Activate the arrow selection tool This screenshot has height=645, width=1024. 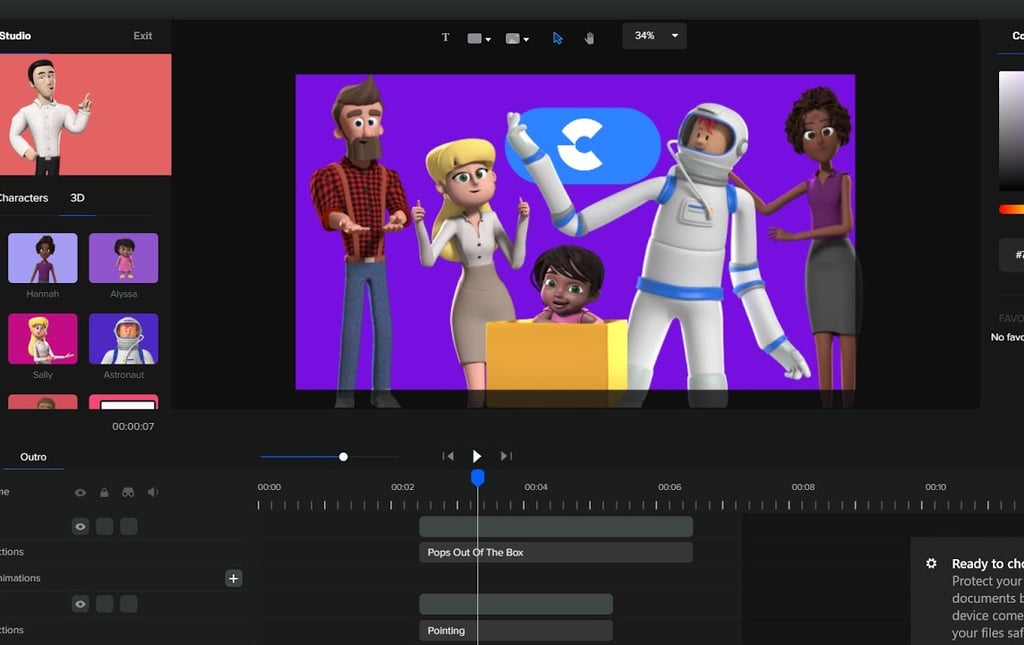click(x=558, y=38)
